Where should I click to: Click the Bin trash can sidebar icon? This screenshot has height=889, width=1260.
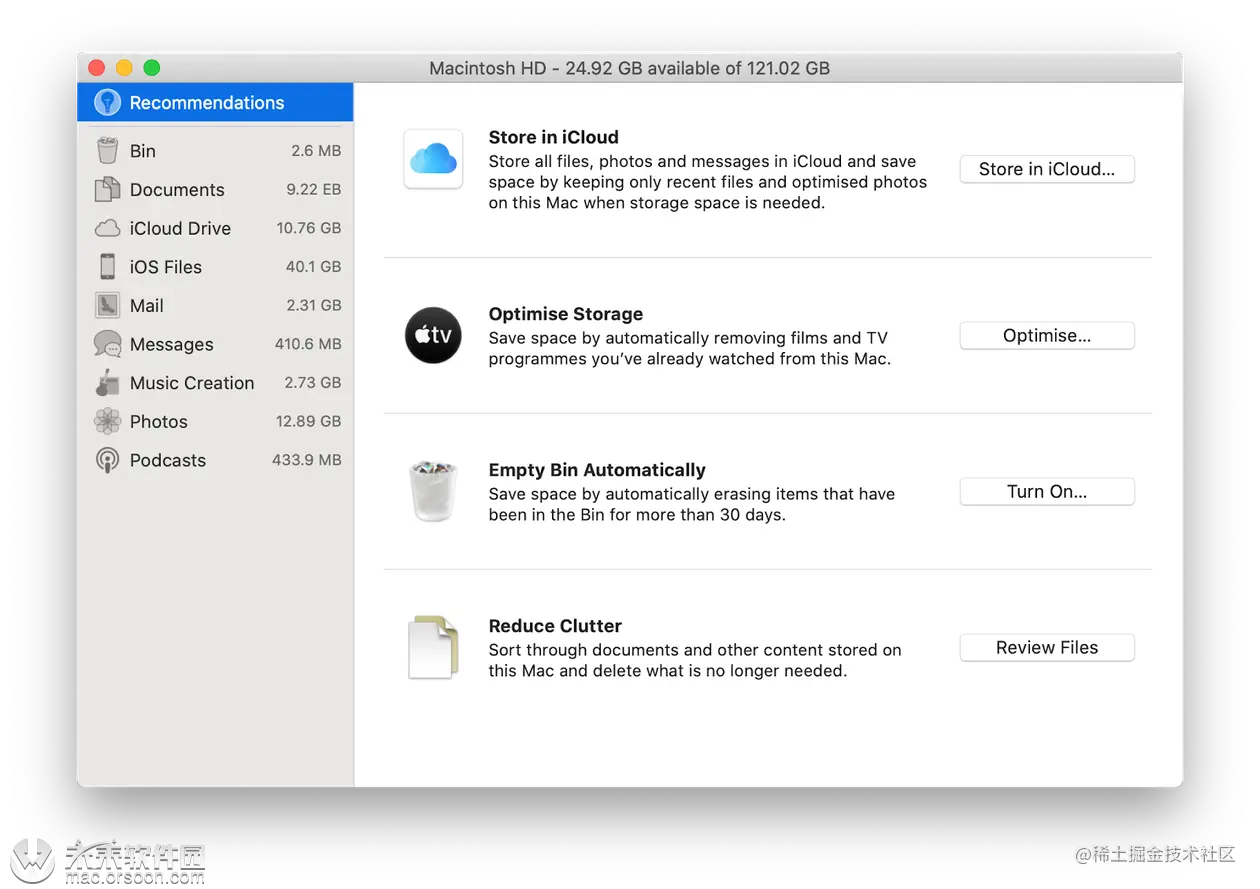point(107,151)
